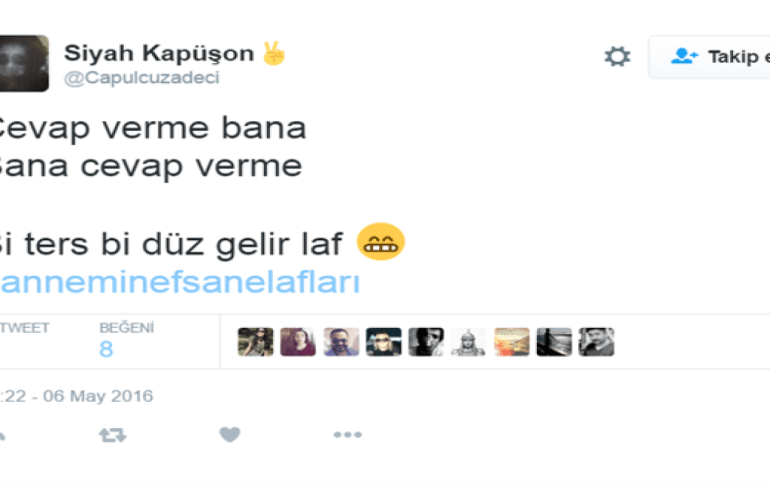
Task: Open the three-dots more options
Action: point(348,434)
